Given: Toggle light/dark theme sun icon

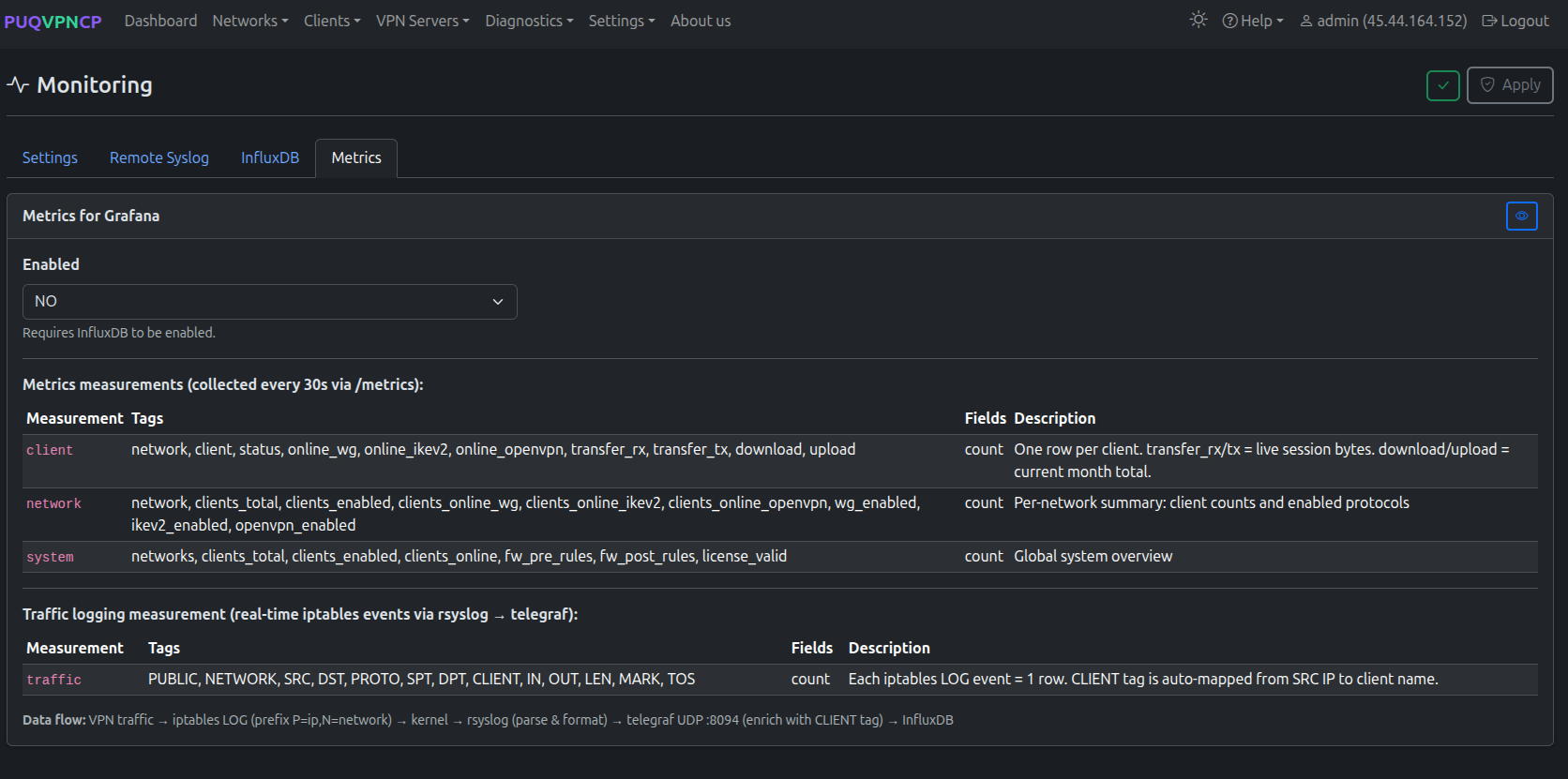Looking at the screenshot, I should coord(1198,20).
